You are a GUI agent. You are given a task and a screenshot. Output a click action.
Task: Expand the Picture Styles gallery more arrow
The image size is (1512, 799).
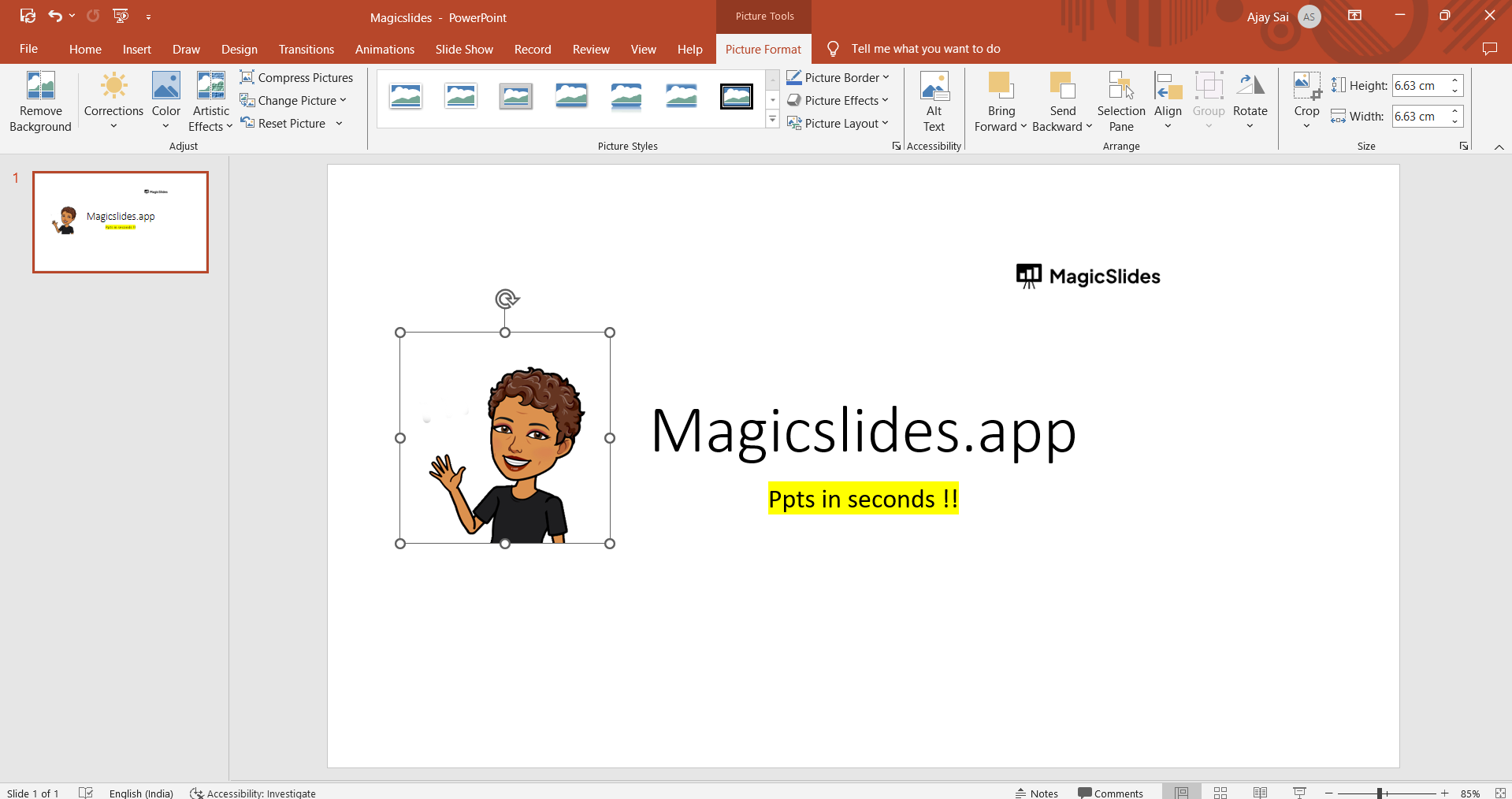point(773,120)
